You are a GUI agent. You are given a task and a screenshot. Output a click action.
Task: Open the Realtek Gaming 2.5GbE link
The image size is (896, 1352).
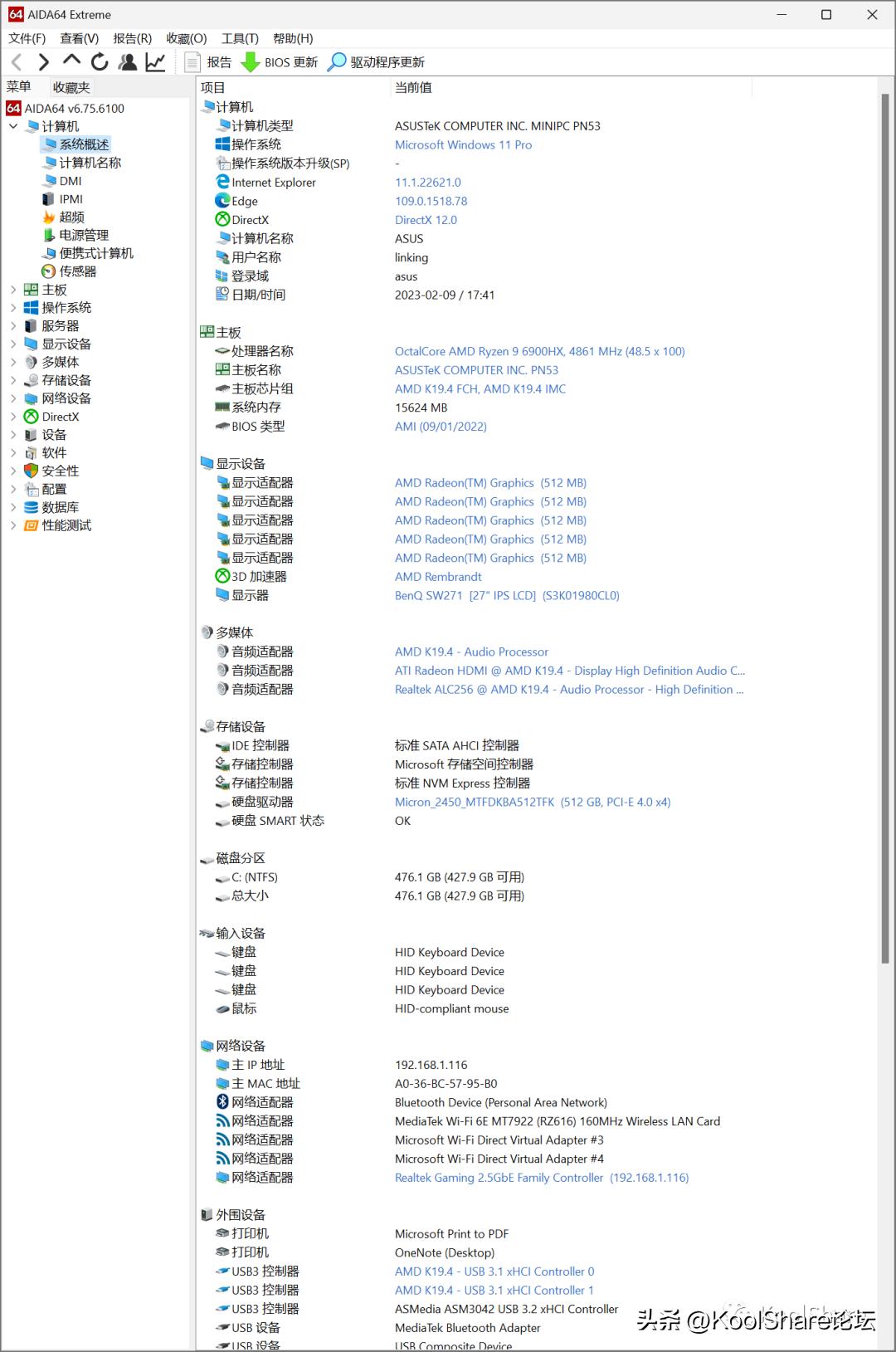click(x=542, y=1178)
